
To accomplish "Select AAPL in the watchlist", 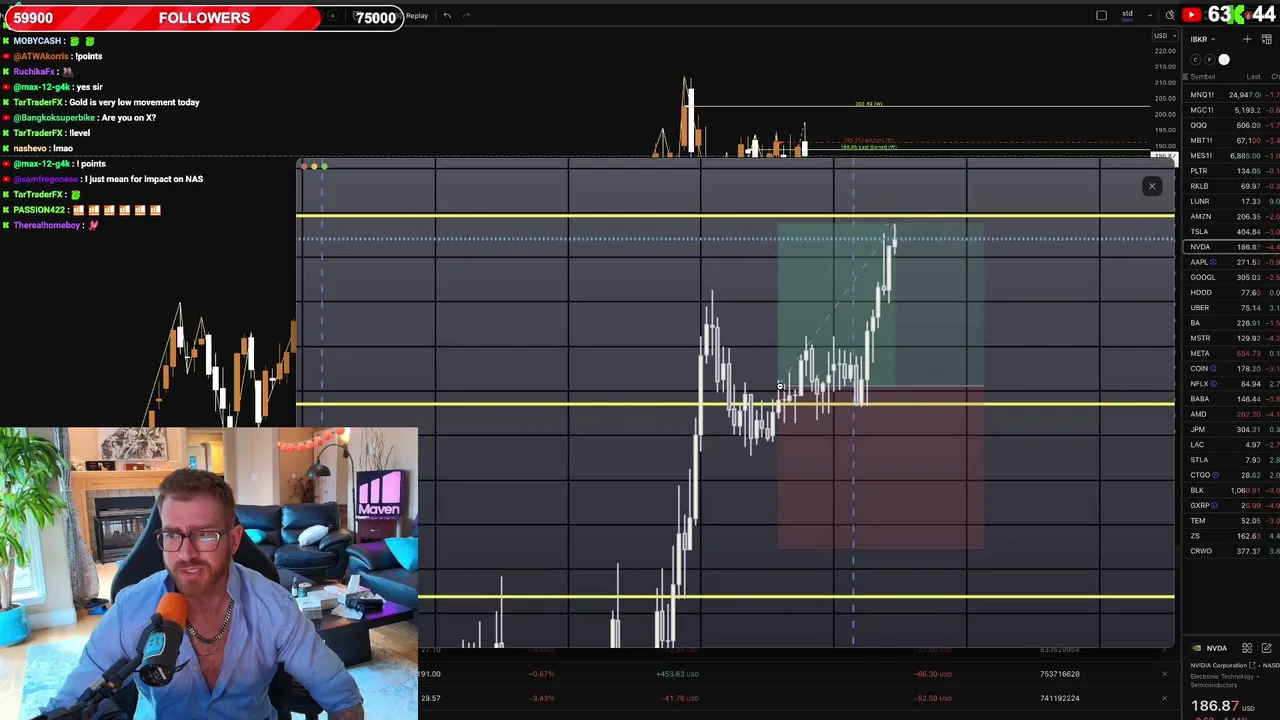I will (1232, 262).
